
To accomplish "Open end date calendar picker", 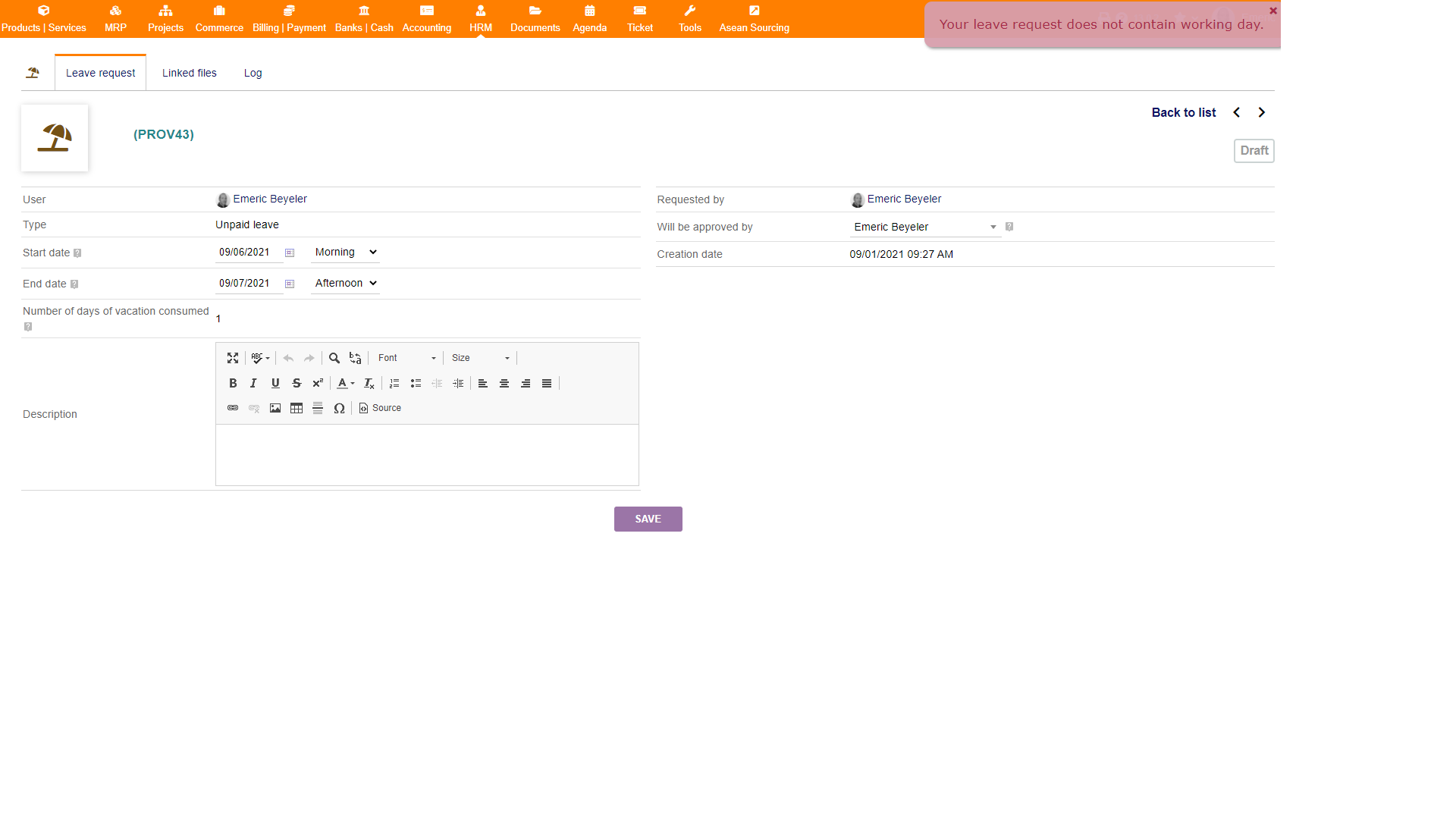I will [x=290, y=284].
